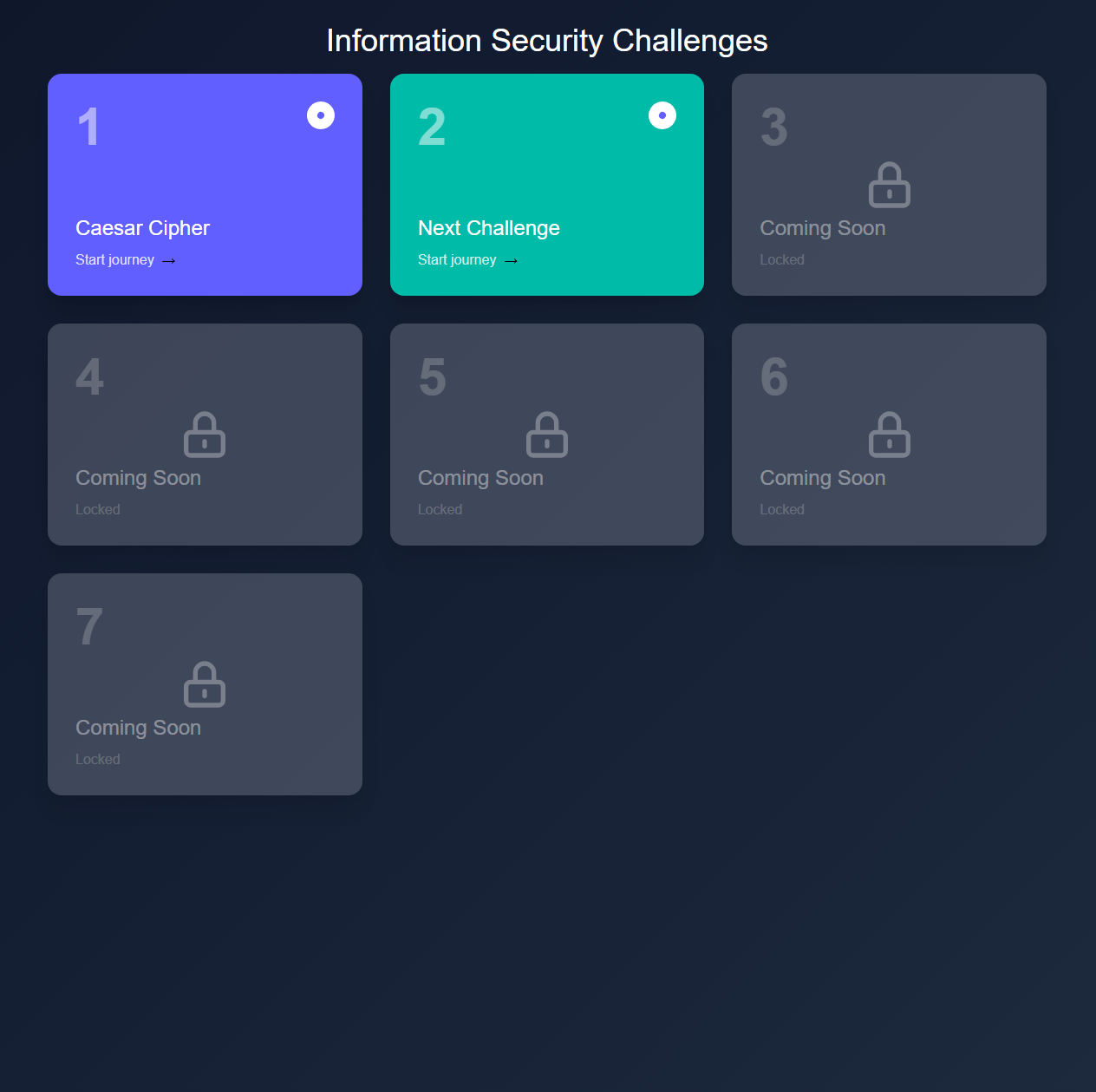The width and height of the screenshot is (1096, 1092).
Task: Click the status dot on Caesar Cipher card
Action: click(321, 115)
